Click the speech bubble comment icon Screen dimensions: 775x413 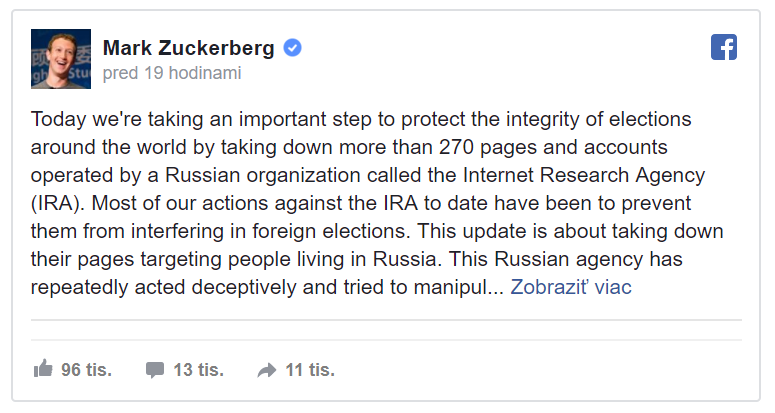(155, 370)
